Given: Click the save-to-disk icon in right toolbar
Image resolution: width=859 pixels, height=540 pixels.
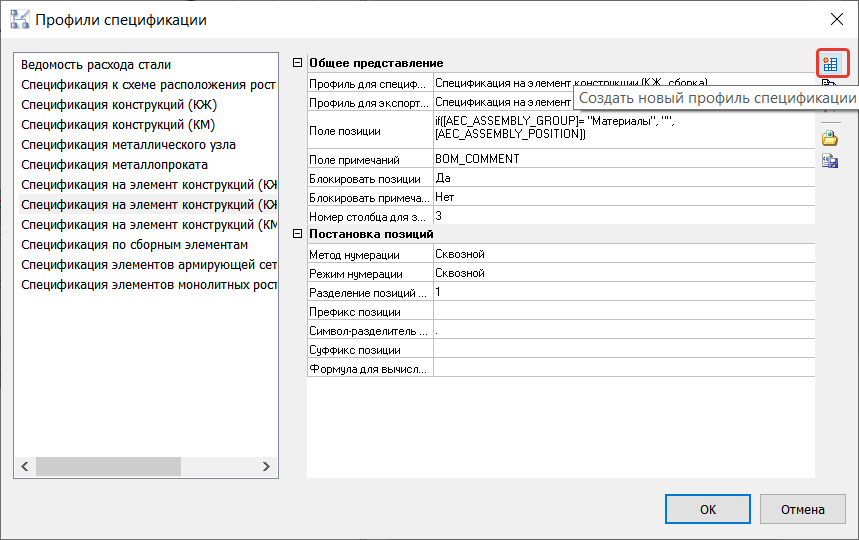Looking at the screenshot, I should (x=829, y=161).
